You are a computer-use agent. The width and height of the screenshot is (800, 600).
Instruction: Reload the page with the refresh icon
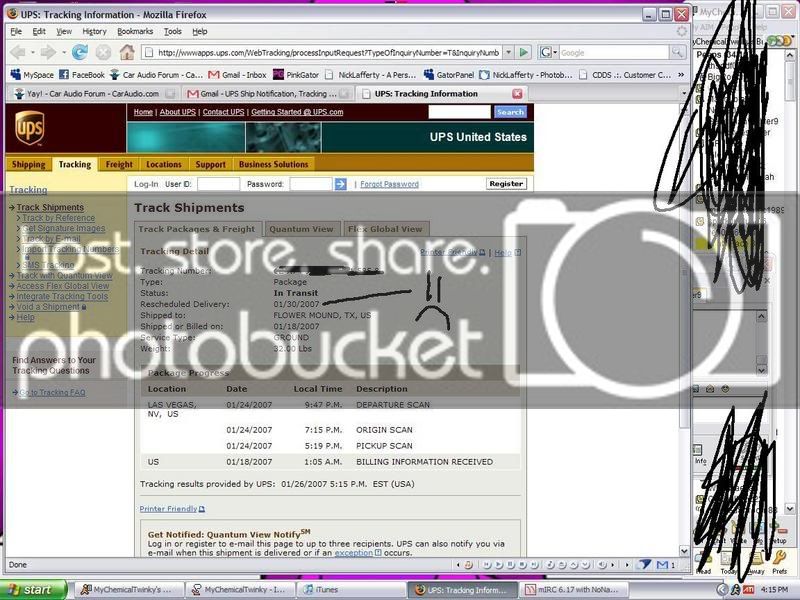(80, 52)
